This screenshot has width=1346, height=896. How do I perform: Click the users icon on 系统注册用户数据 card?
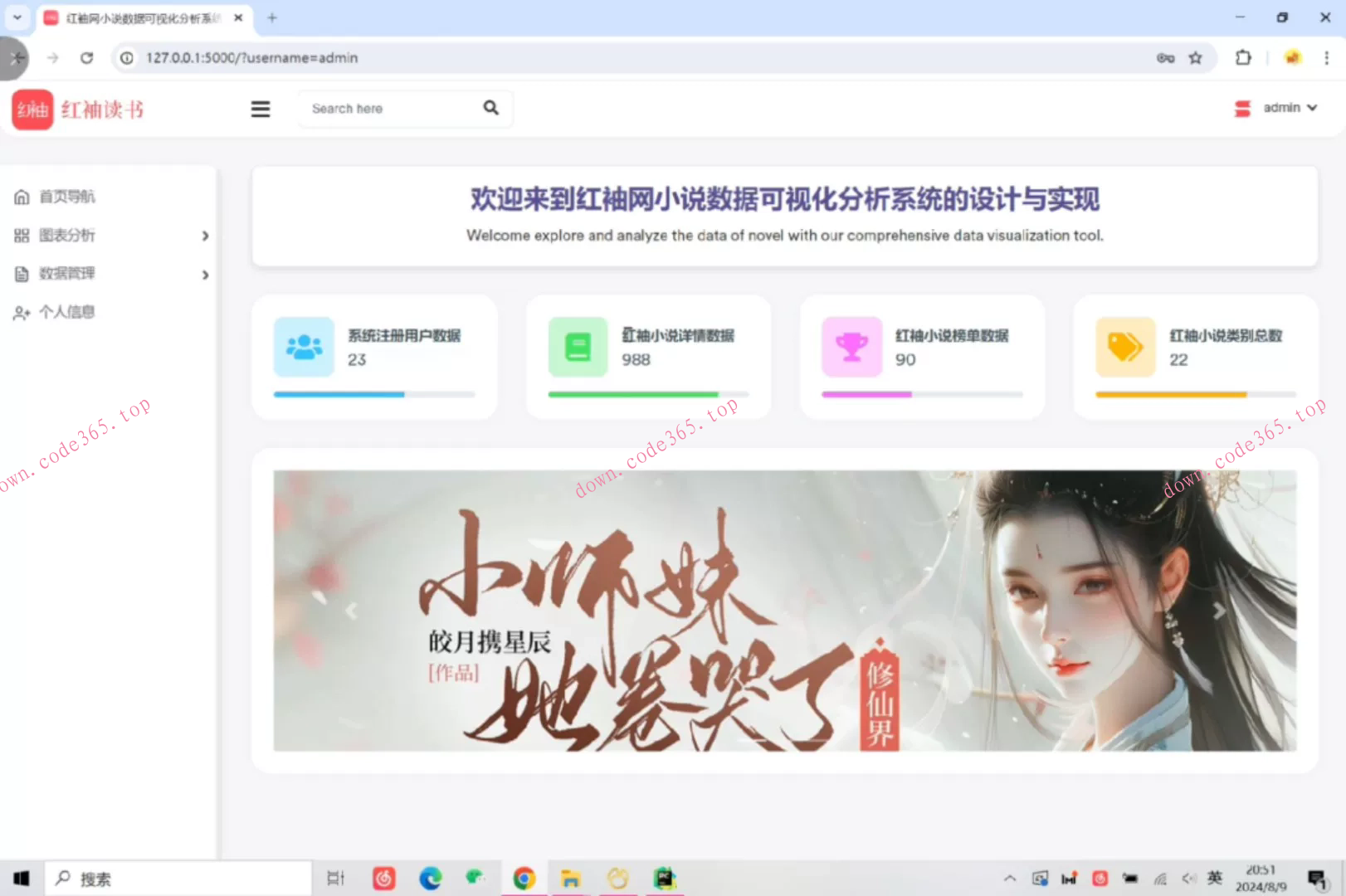coord(303,347)
